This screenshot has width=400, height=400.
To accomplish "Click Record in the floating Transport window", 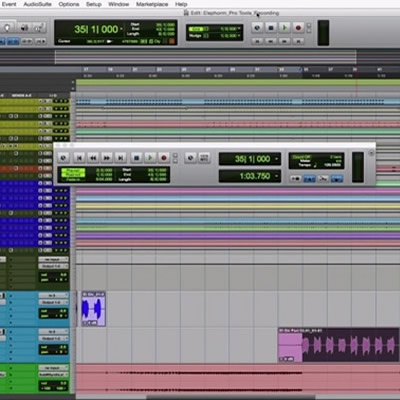I will (x=164, y=158).
